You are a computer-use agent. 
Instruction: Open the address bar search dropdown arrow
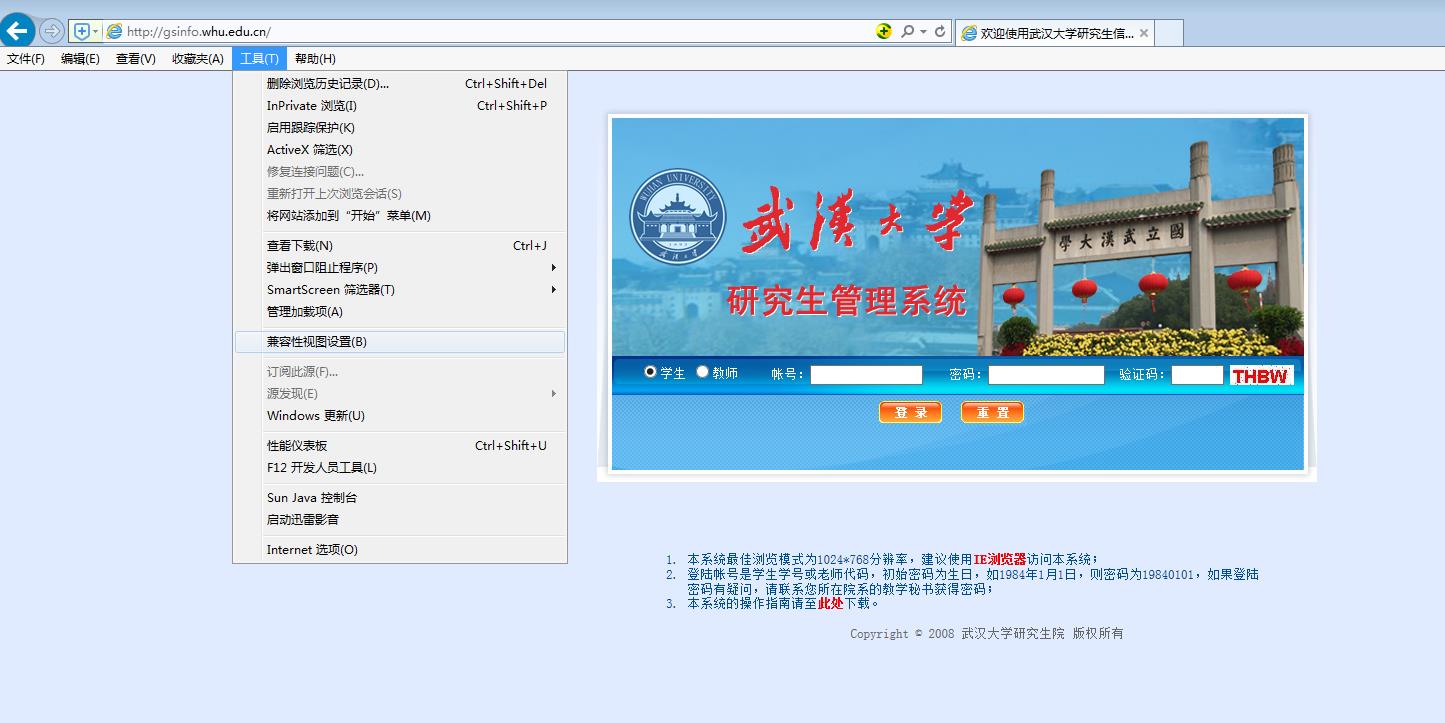(923, 32)
